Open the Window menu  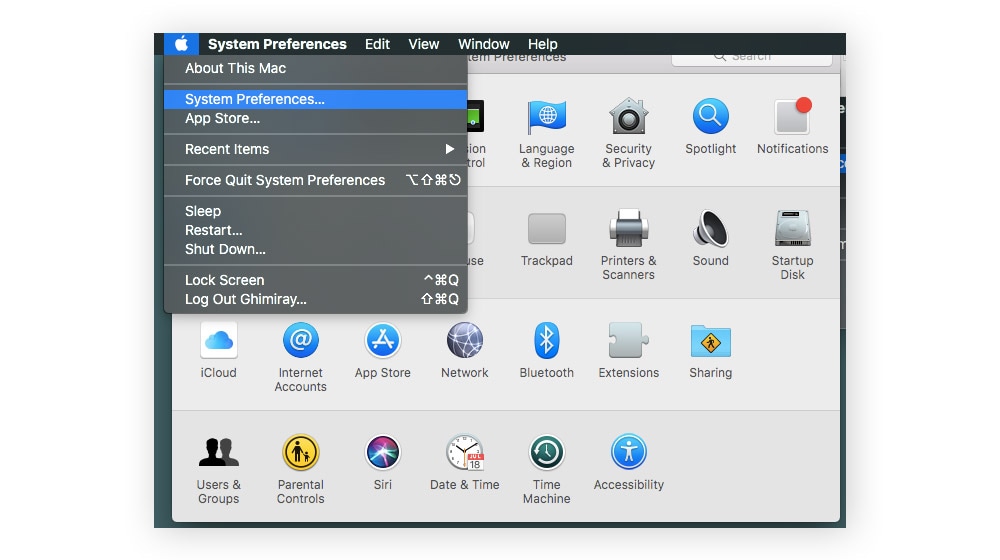483,44
